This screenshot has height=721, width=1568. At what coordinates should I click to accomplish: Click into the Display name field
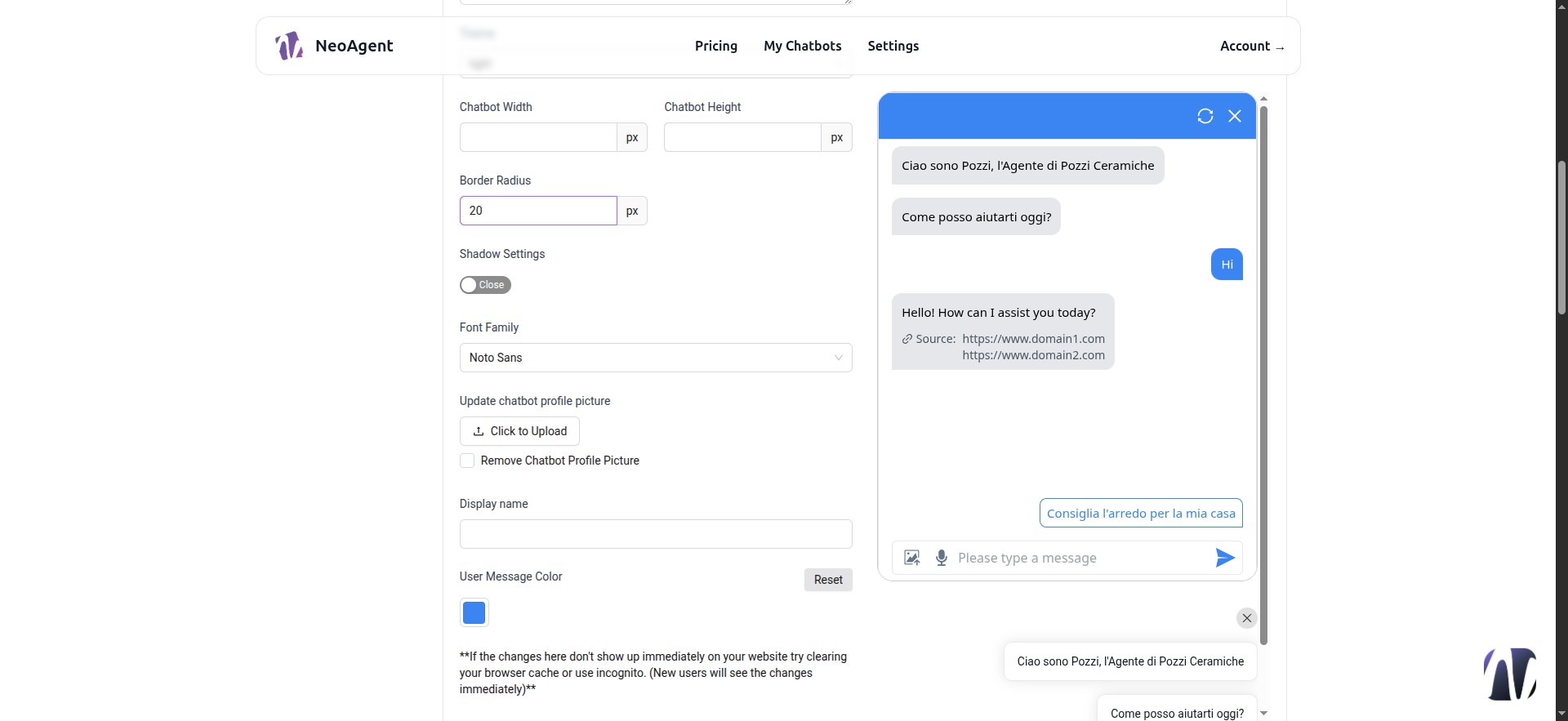tap(656, 534)
